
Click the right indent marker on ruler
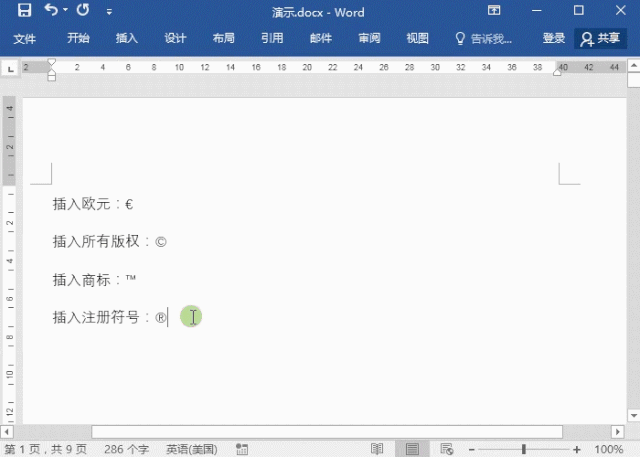tap(557, 72)
